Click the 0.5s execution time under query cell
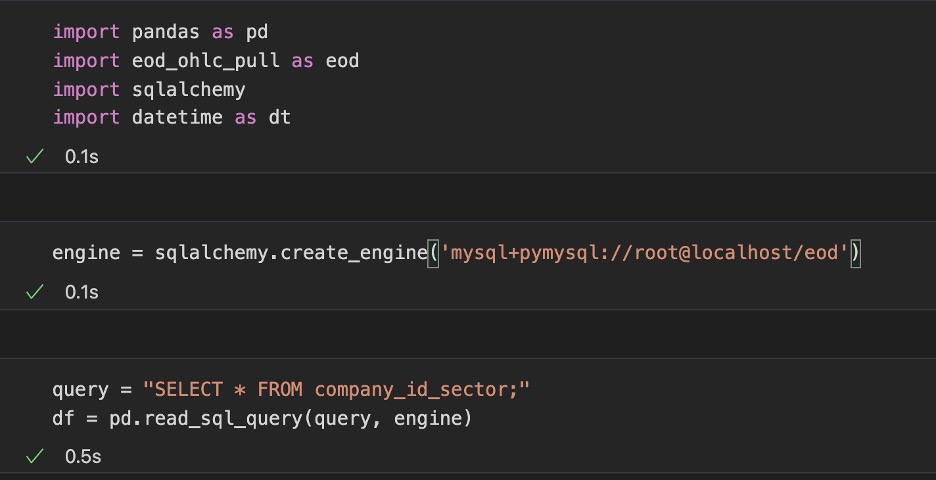This screenshot has width=936, height=480. coord(83,457)
